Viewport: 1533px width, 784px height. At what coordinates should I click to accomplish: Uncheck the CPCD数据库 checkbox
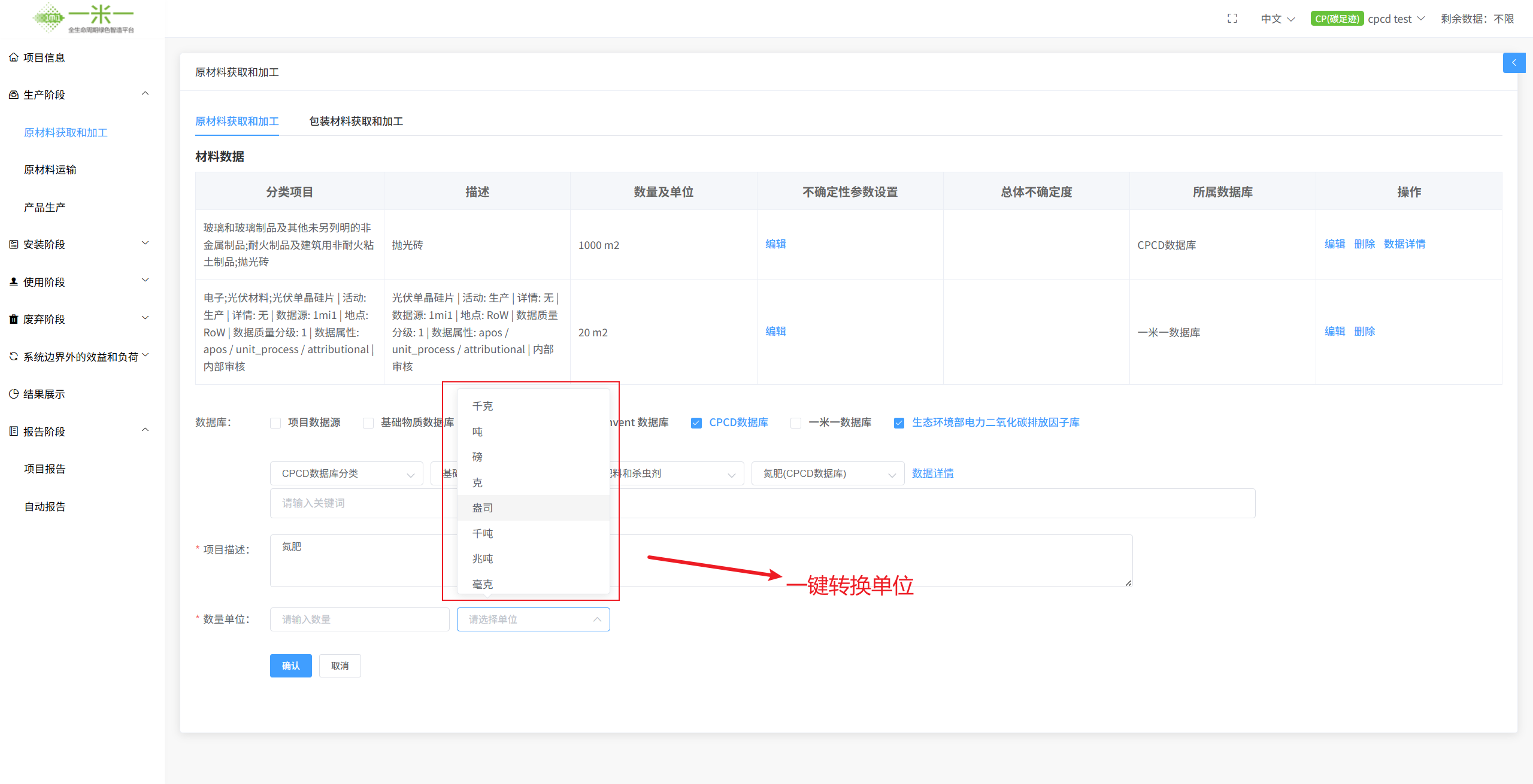click(x=696, y=423)
